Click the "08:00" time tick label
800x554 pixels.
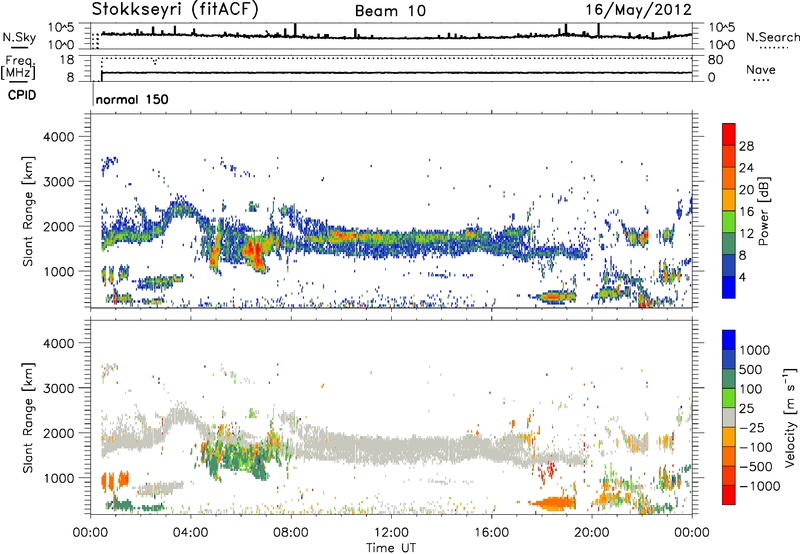pos(291,533)
